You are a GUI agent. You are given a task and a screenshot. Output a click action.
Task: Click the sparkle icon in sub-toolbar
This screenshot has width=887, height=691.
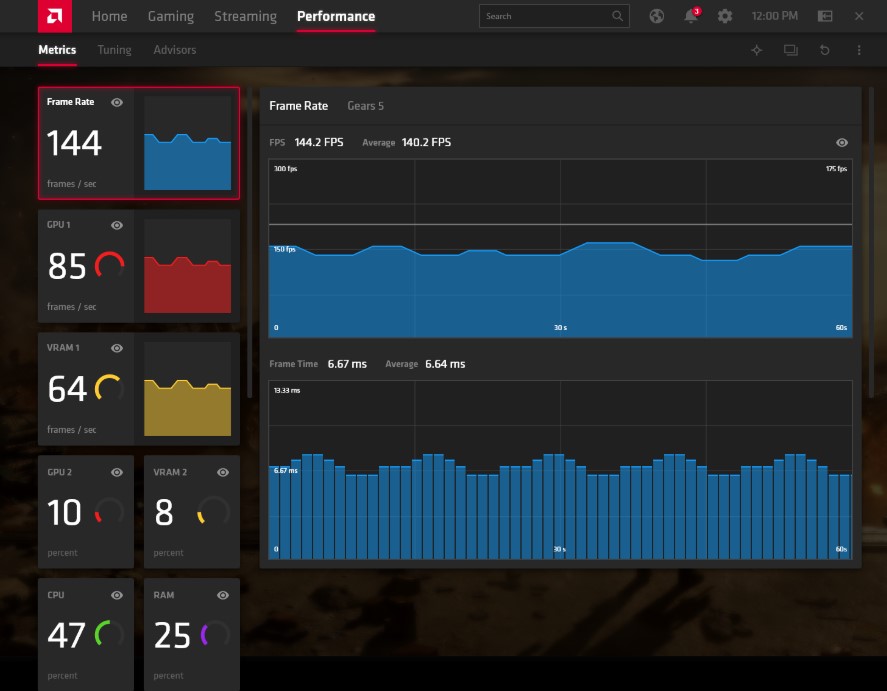[x=757, y=50]
